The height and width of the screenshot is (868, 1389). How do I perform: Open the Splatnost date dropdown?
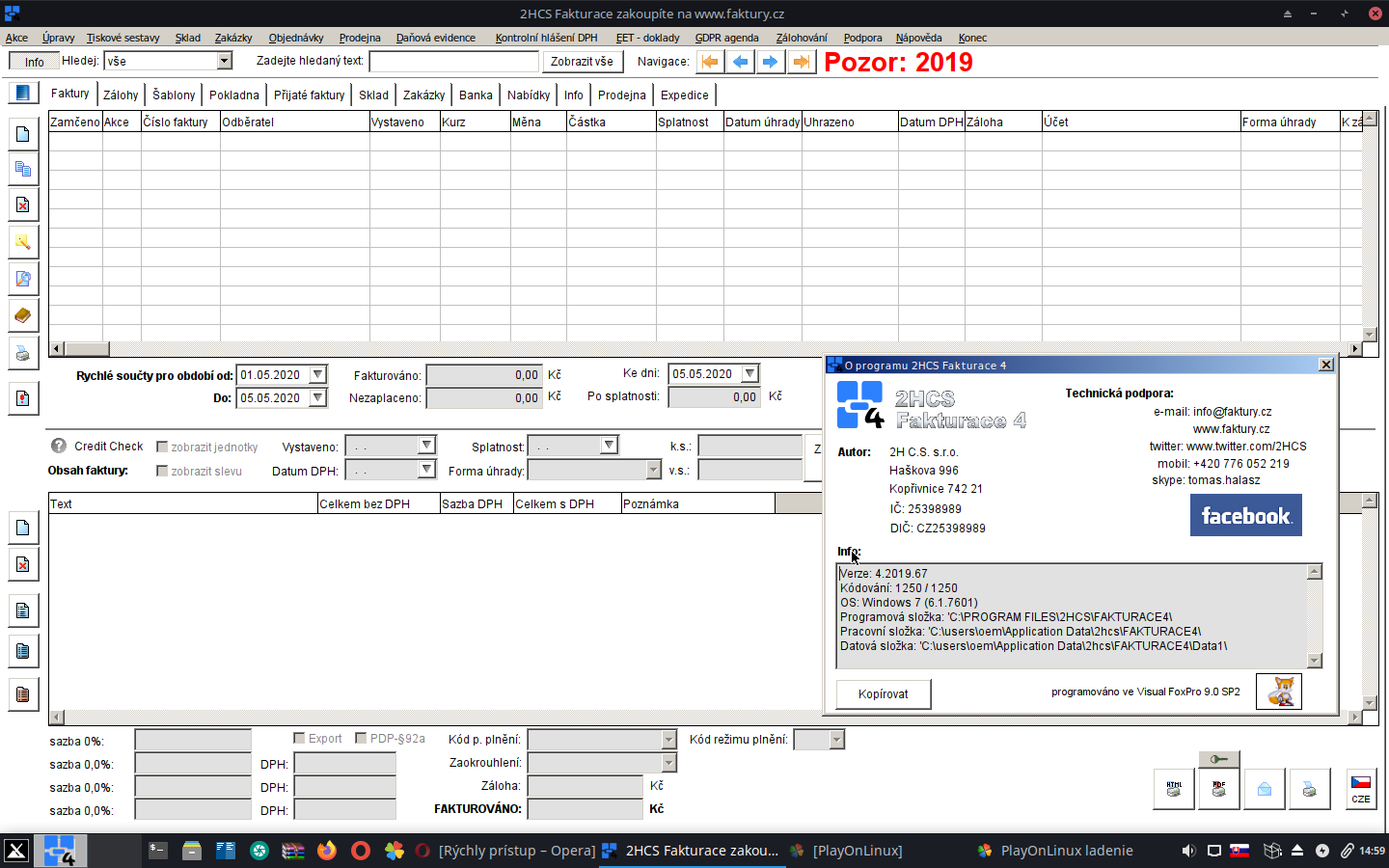pos(609,445)
